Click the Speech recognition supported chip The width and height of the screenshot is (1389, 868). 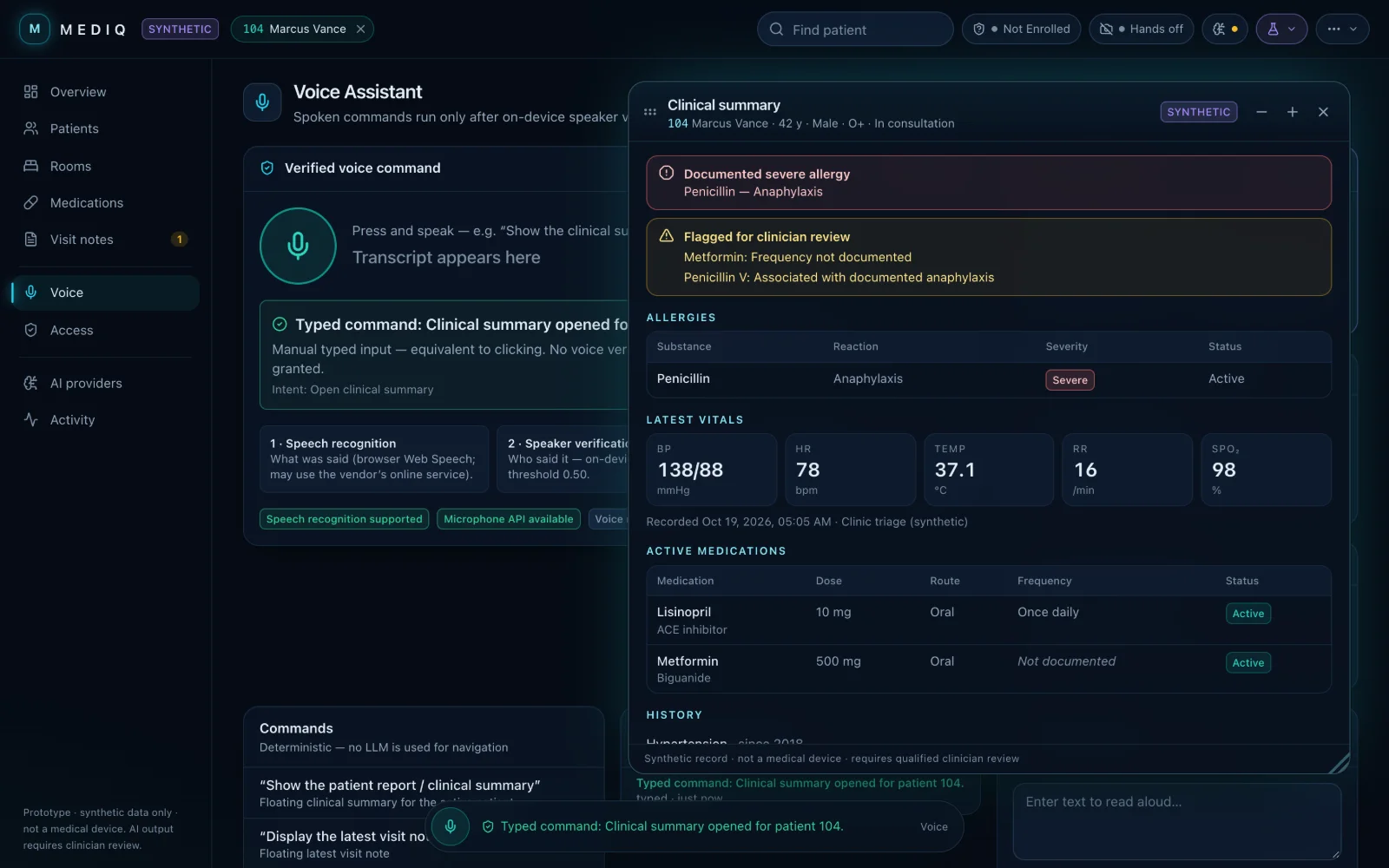click(344, 519)
